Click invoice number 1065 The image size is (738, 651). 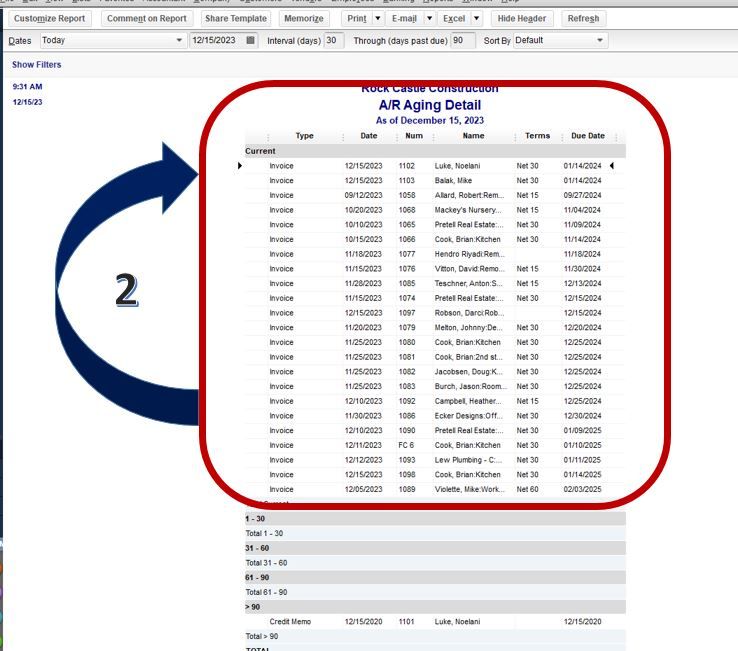coord(407,225)
